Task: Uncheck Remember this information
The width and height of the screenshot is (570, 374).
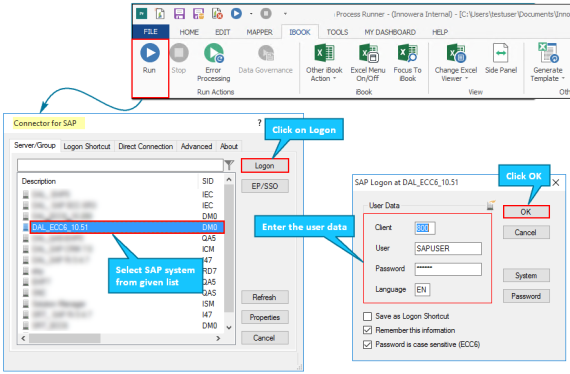Action: [368, 330]
